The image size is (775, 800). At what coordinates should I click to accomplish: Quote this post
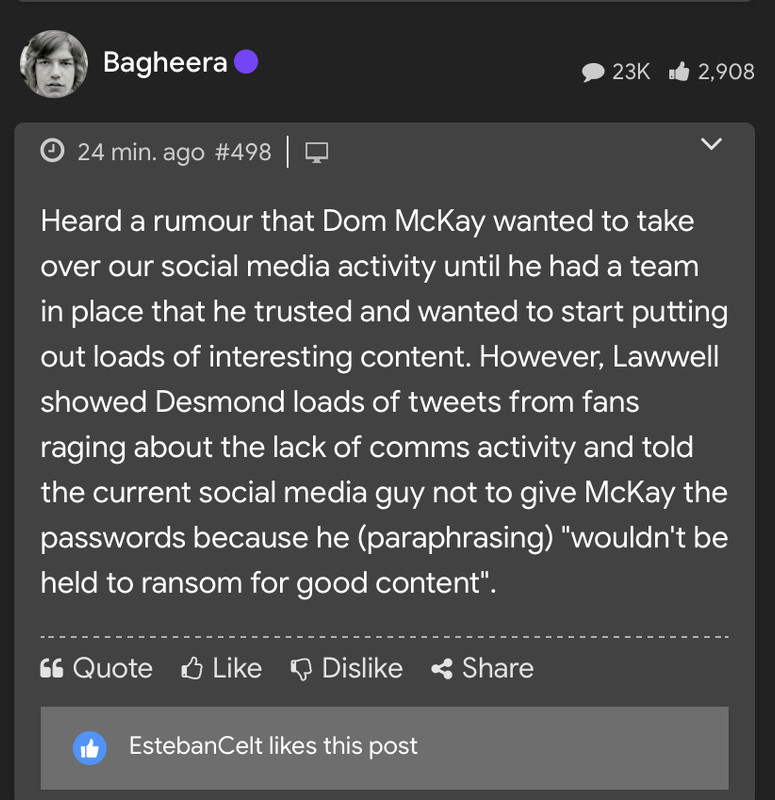[96, 668]
